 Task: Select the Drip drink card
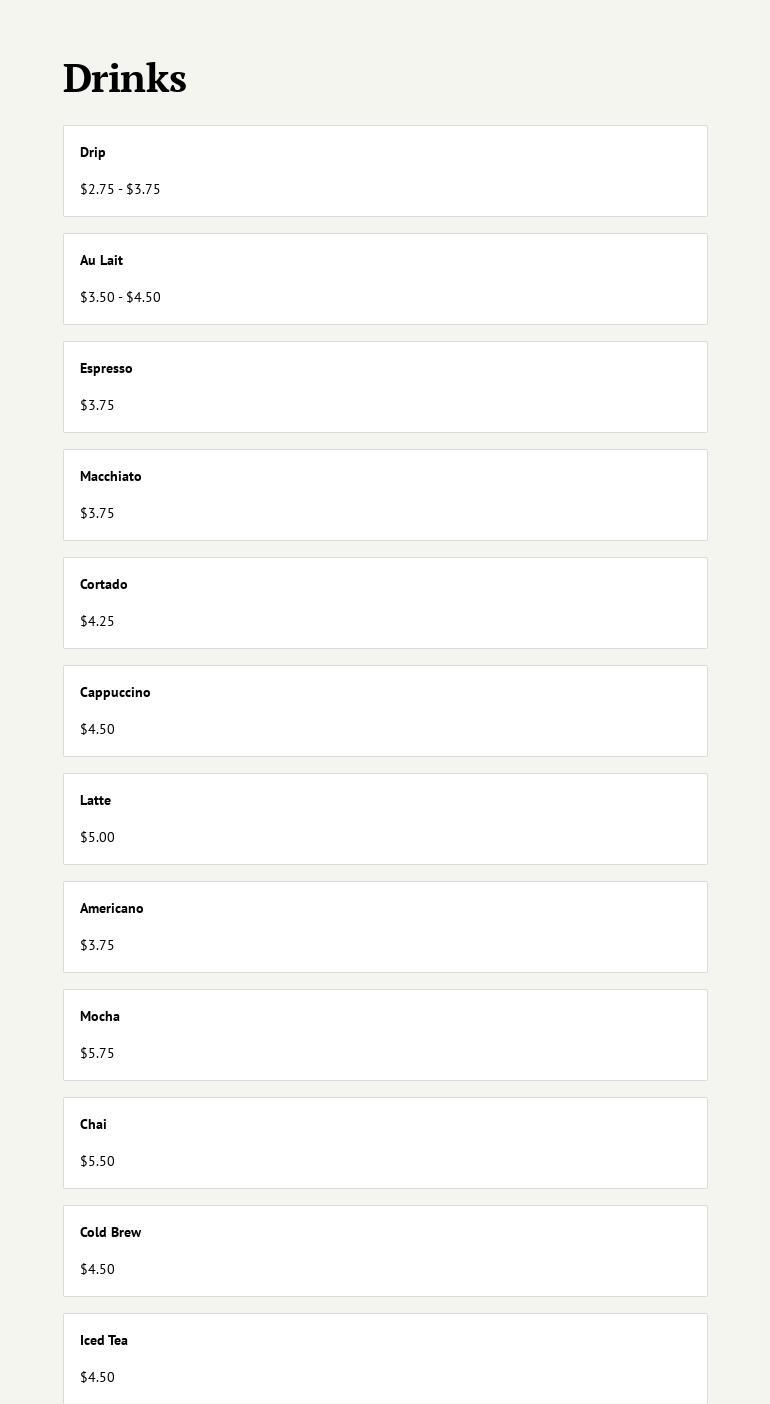click(385, 171)
